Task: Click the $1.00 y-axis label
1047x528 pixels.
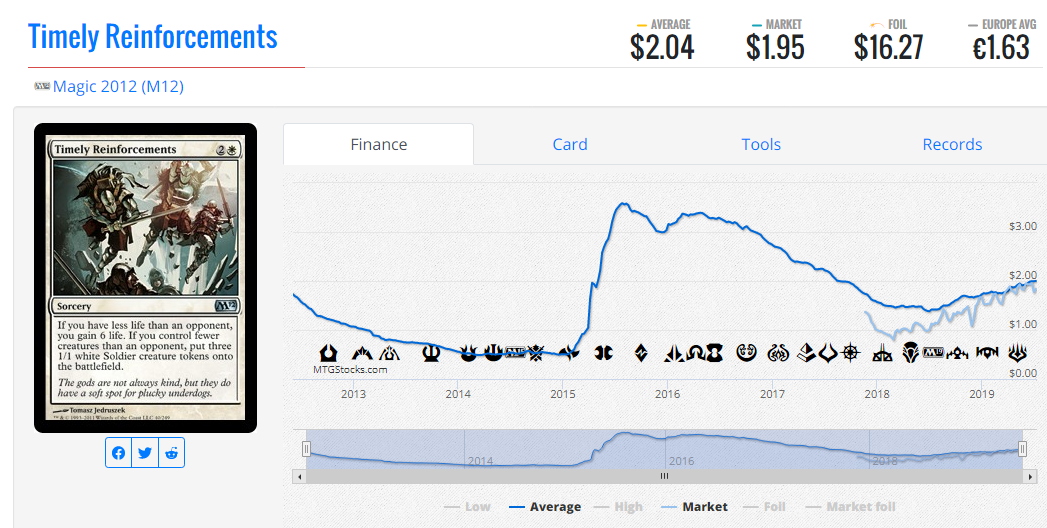Action: (1023, 324)
